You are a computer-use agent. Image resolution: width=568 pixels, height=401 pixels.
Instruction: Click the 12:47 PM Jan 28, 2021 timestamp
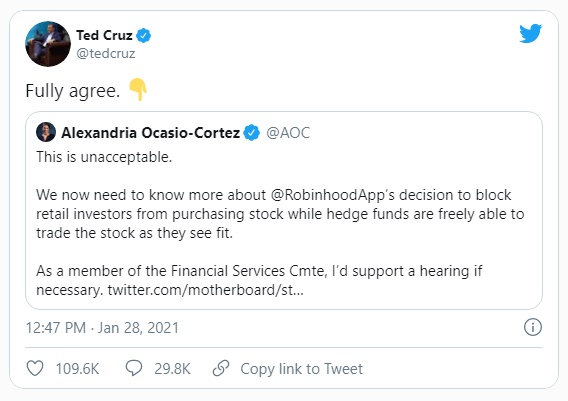pyautogui.click(x=102, y=328)
